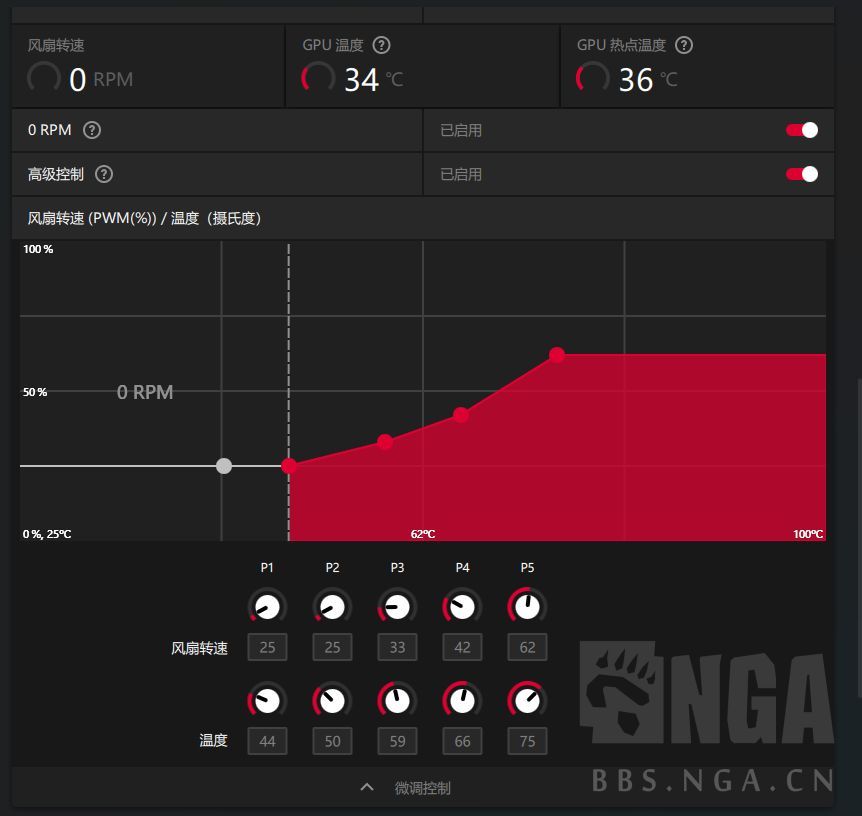This screenshot has width=862, height=816.
Task: Click the 微调控制 text label
Action: click(x=421, y=788)
